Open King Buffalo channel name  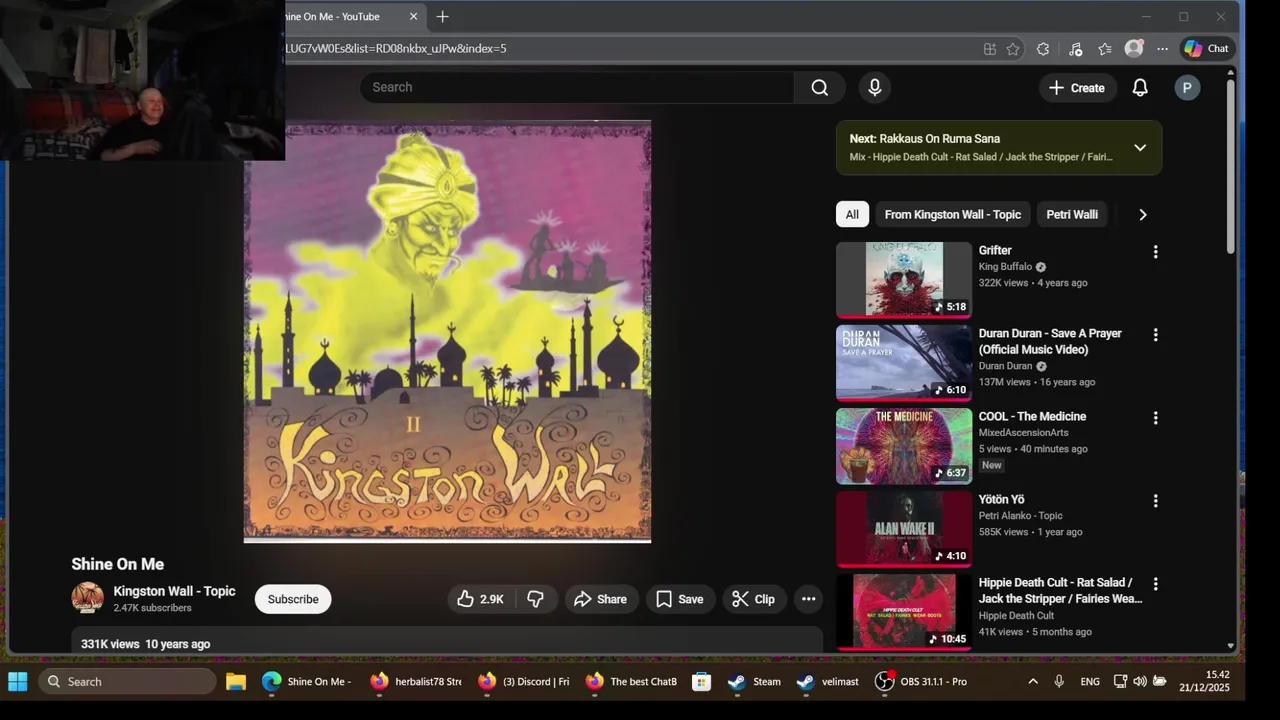point(1006,267)
